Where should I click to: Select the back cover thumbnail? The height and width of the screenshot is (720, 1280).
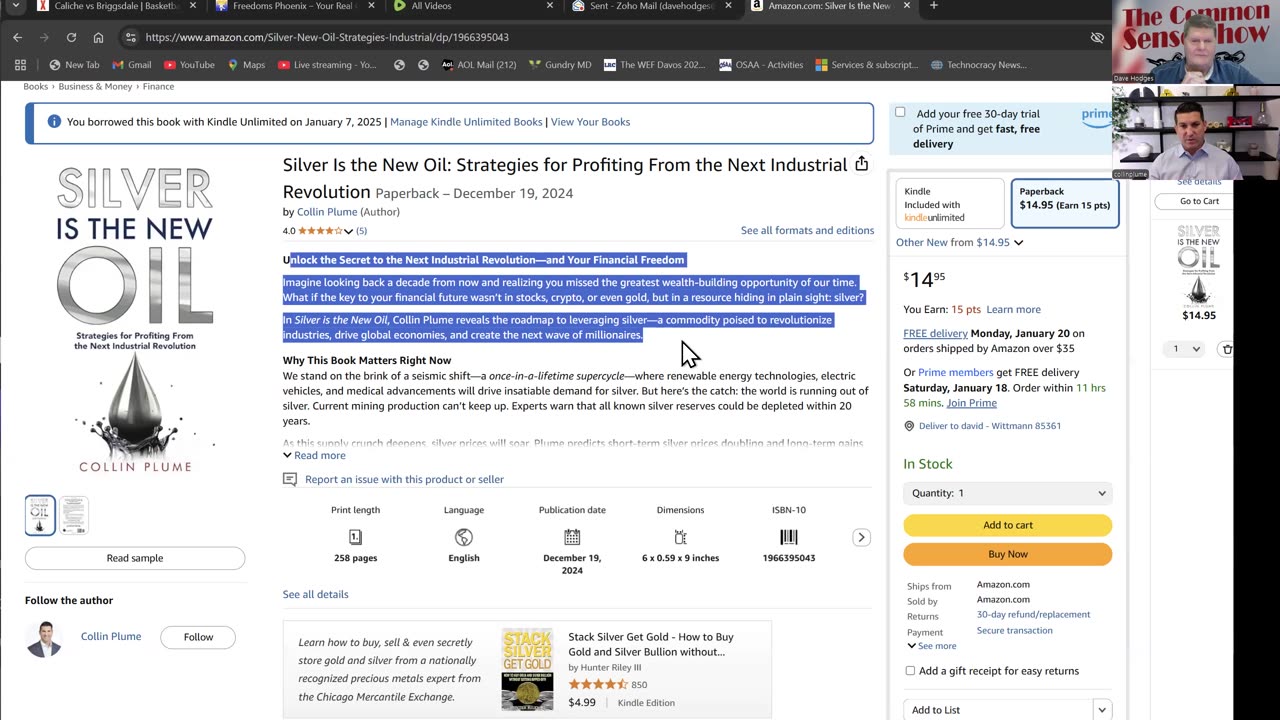click(x=74, y=515)
